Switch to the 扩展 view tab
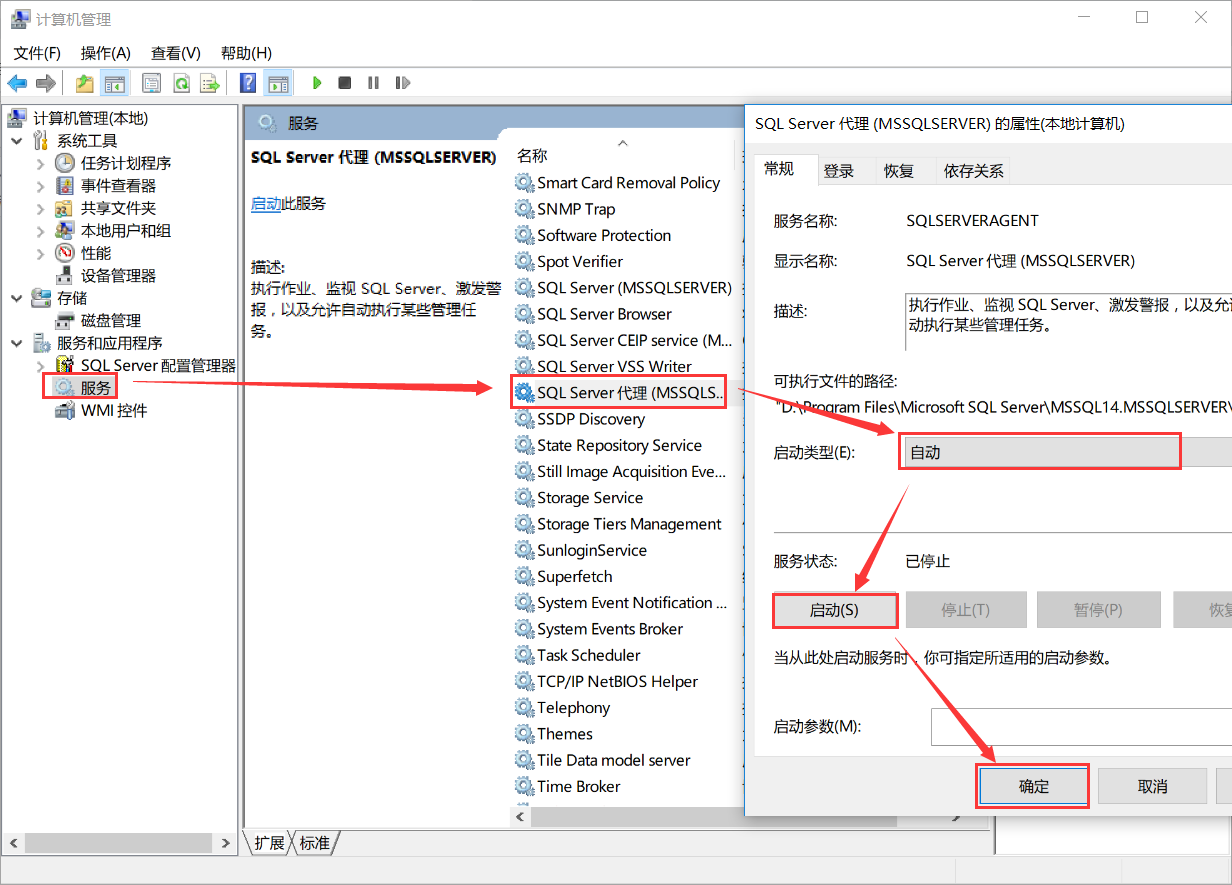Viewport: 1232px width, 885px height. (270, 843)
